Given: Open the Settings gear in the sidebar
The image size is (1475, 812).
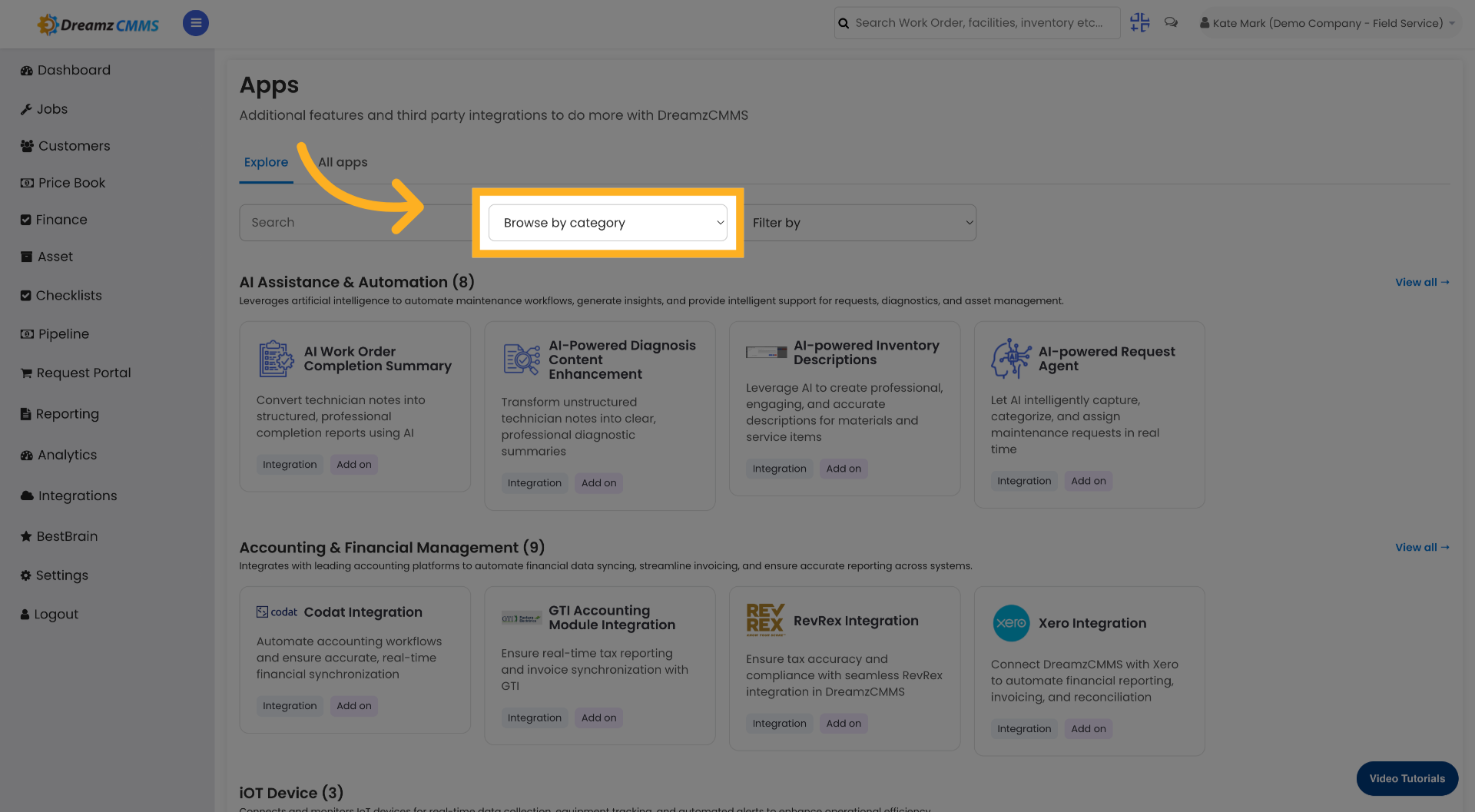Looking at the screenshot, I should 25,575.
